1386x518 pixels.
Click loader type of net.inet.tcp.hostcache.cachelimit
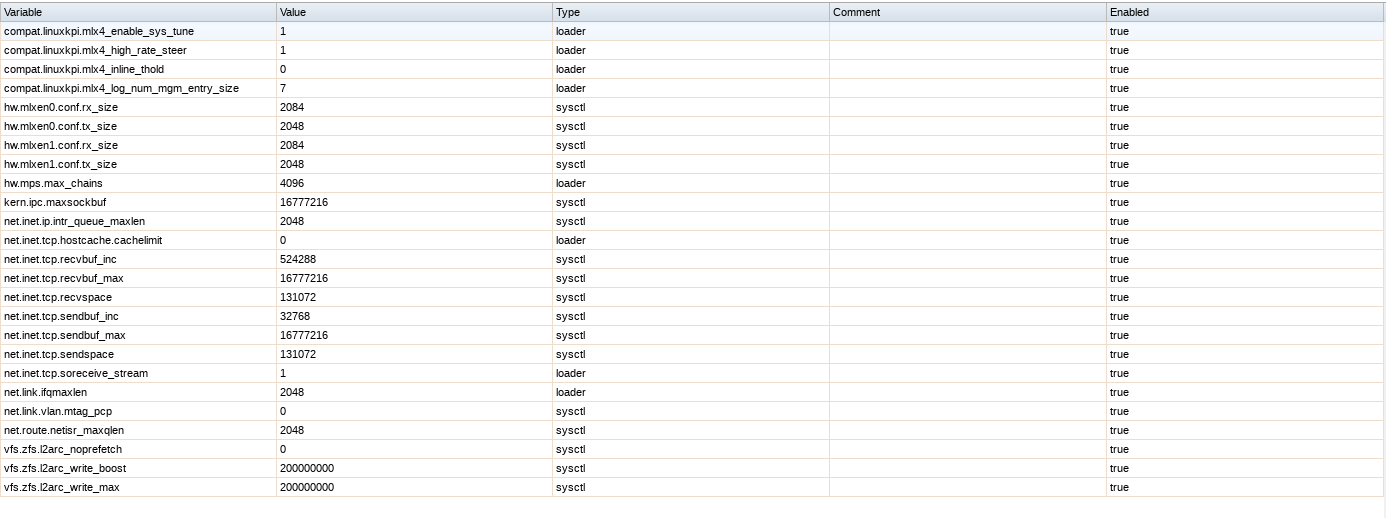tap(571, 240)
